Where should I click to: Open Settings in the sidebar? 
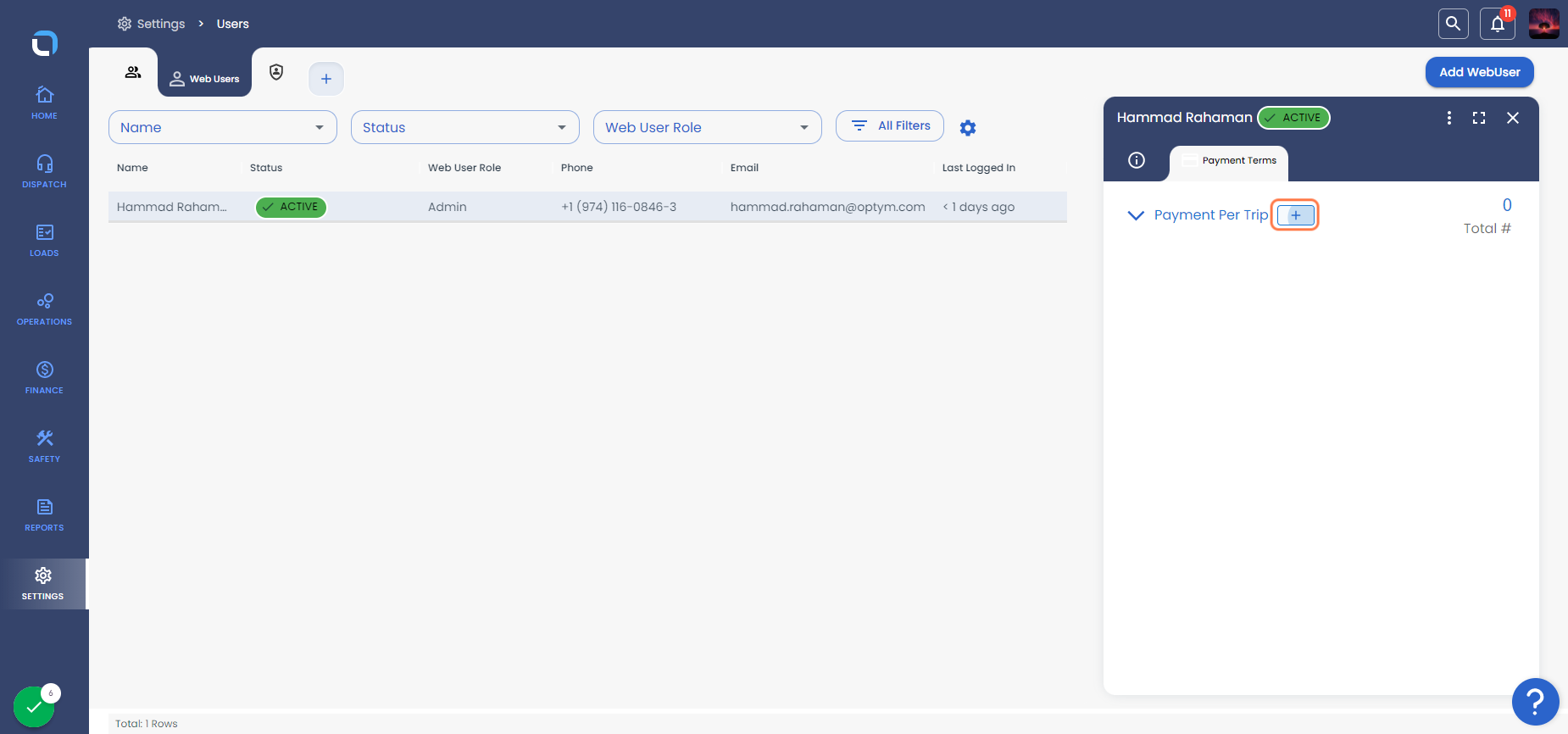coord(43,584)
